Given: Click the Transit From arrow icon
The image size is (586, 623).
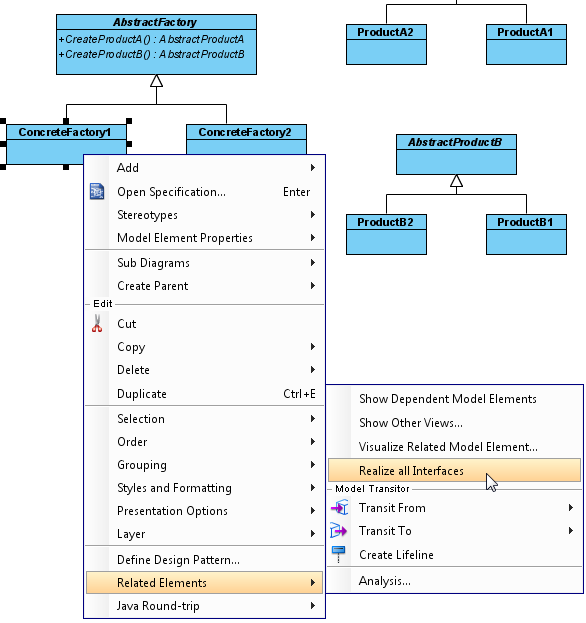Looking at the screenshot, I should coord(339,508).
